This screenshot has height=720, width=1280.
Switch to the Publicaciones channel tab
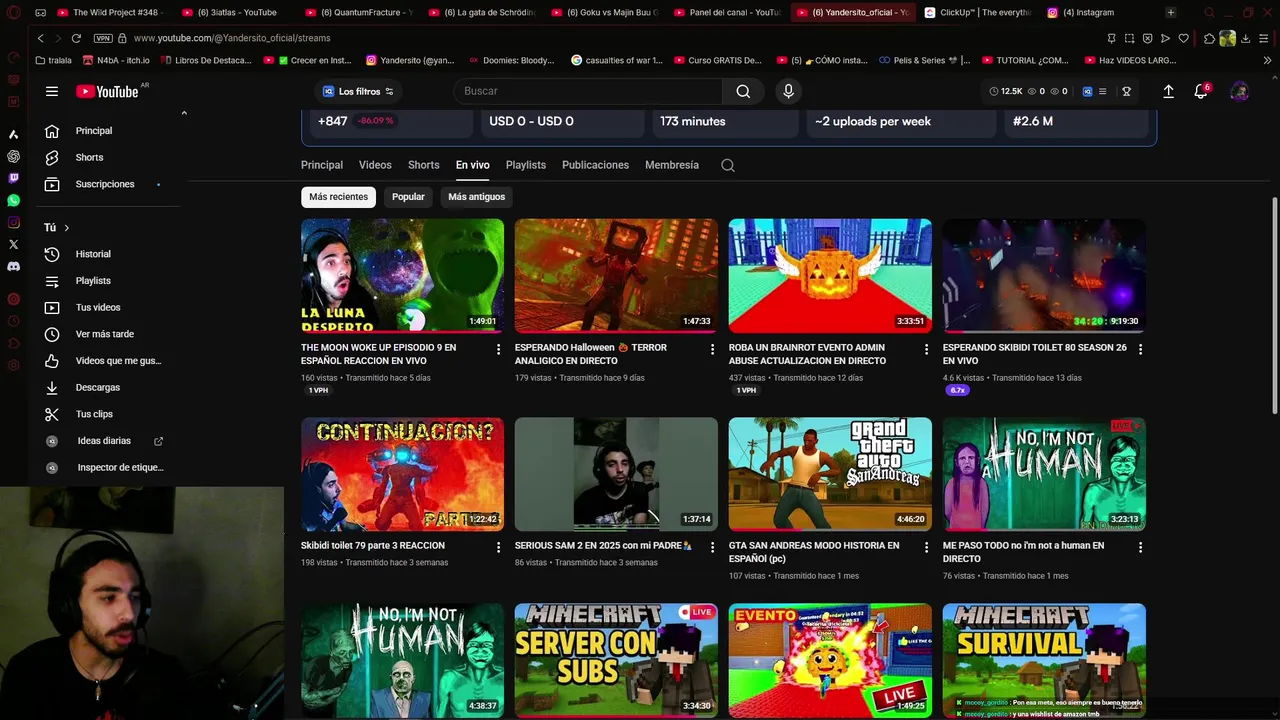click(595, 165)
